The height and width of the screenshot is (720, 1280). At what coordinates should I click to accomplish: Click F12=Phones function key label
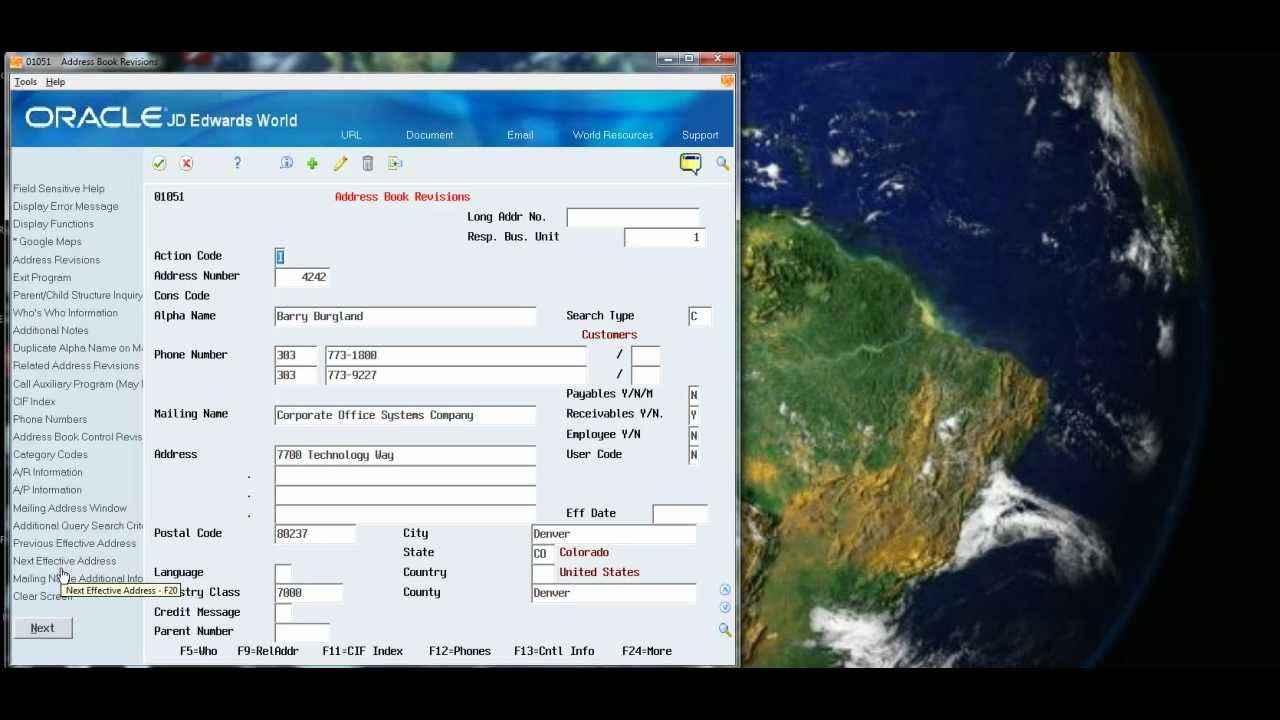tap(460, 651)
